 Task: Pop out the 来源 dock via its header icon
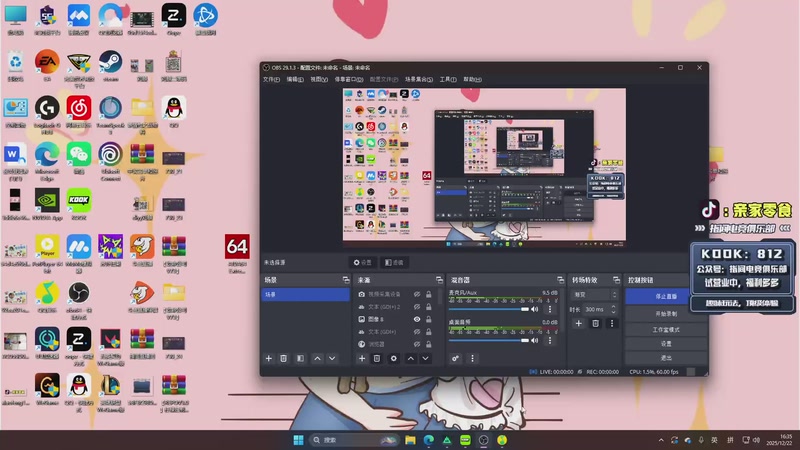tap(439, 280)
